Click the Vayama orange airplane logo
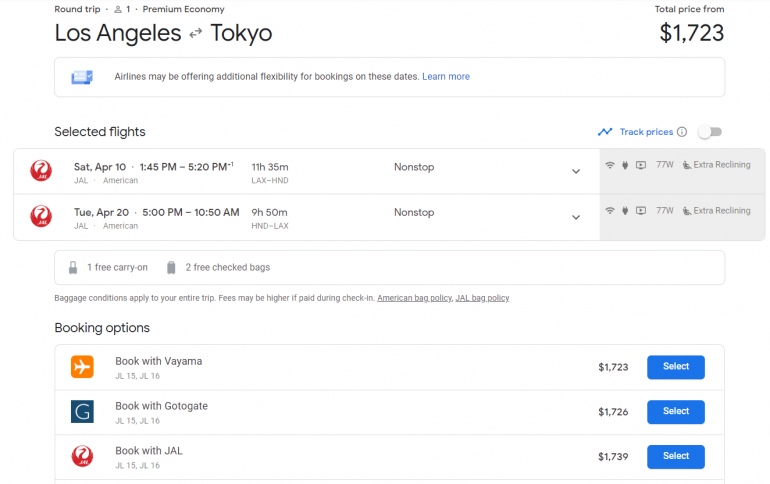This screenshot has width=770, height=484. [82, 367]
